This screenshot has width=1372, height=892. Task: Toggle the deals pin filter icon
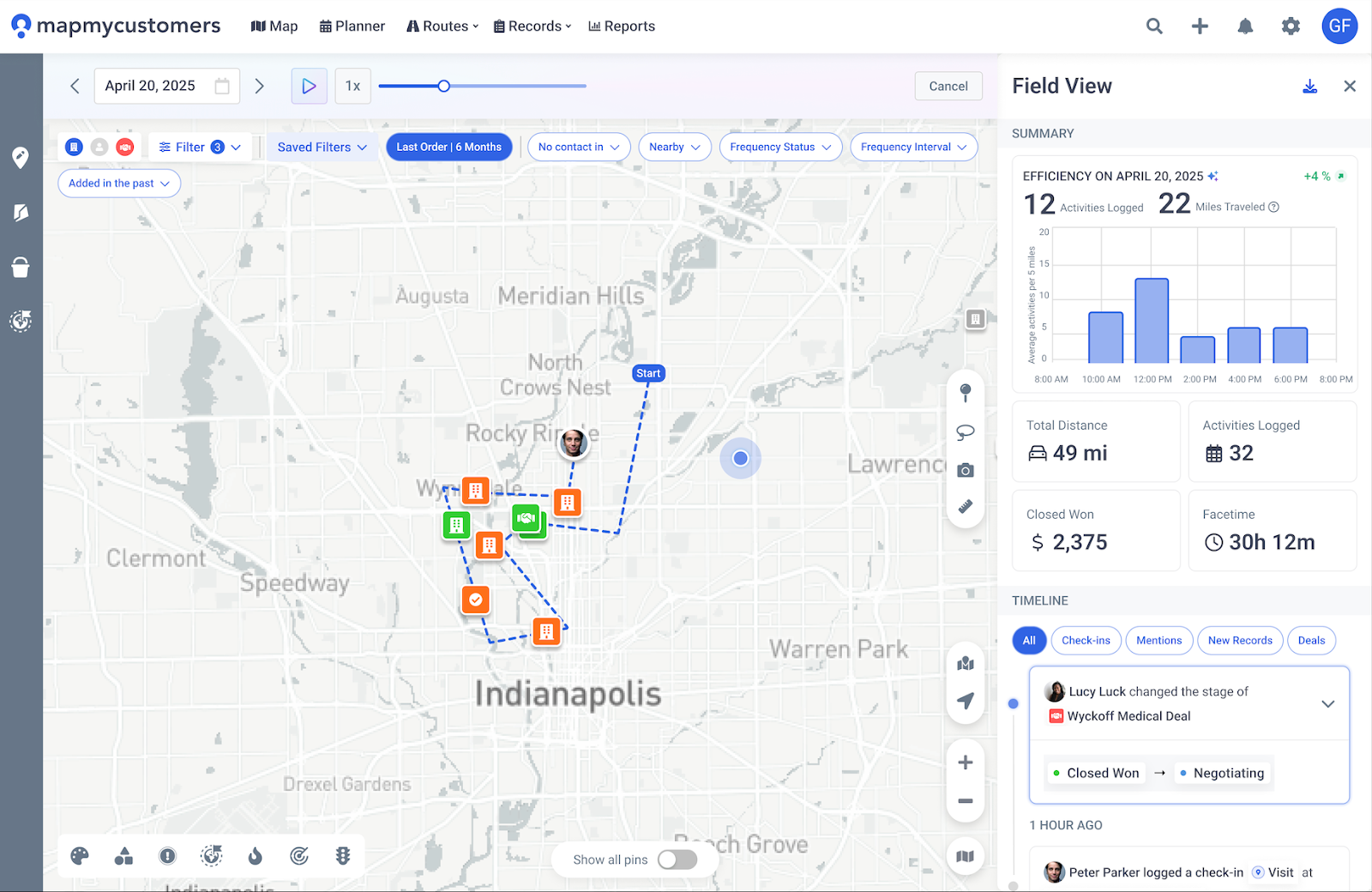[x=125, y=147]
